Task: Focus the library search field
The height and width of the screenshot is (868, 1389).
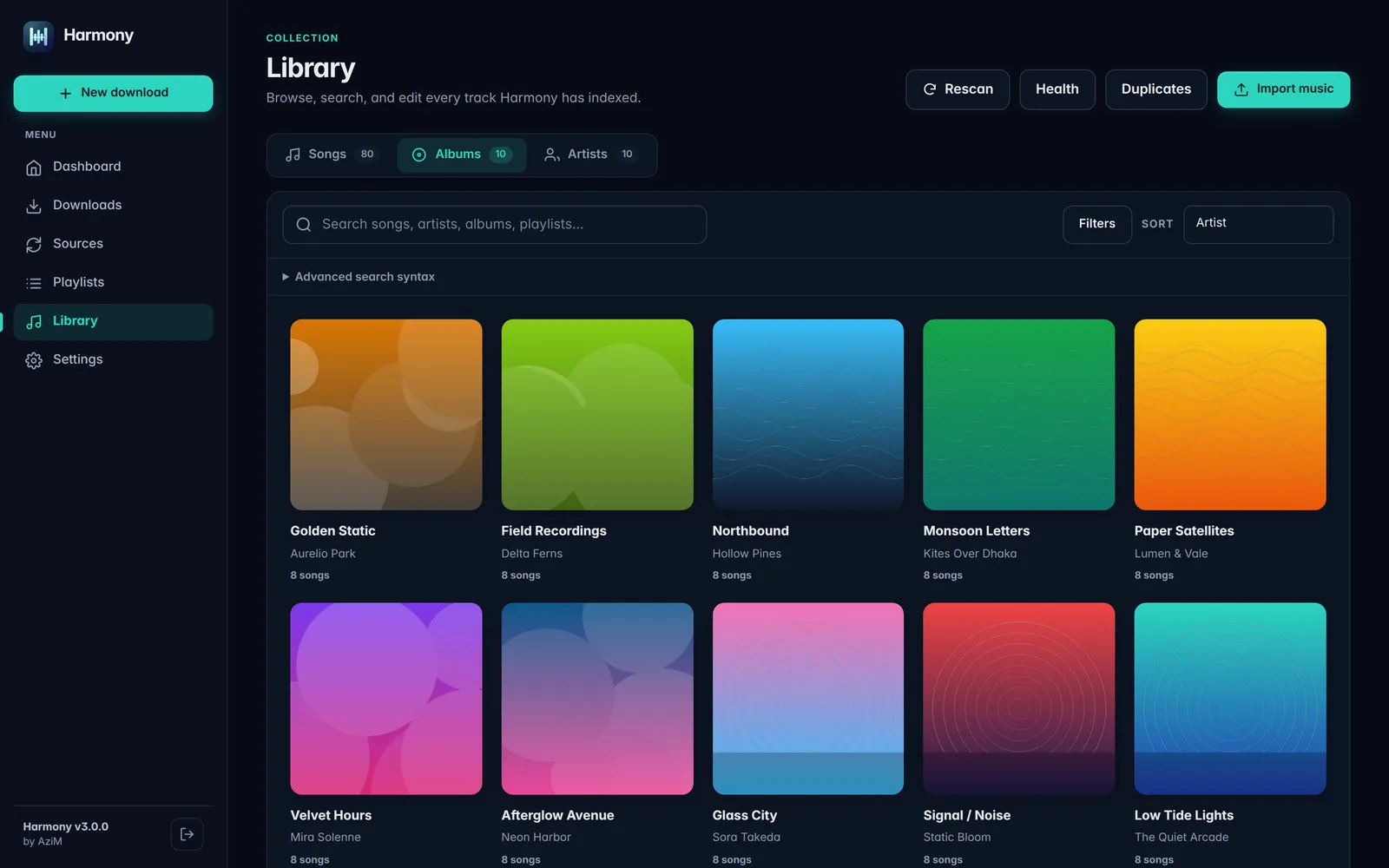Action: (x=494, y=224)
